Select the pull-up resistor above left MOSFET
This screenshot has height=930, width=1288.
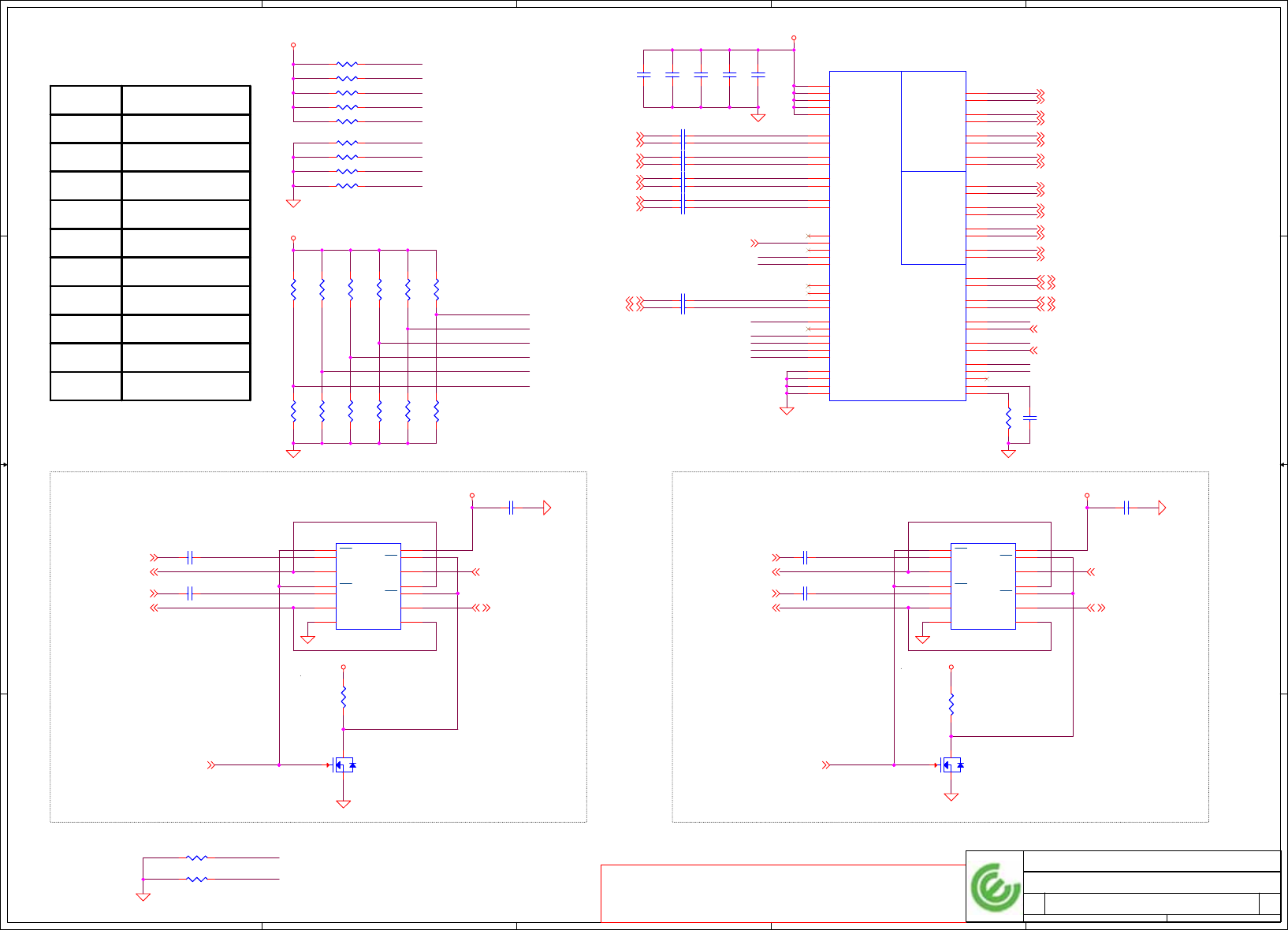pos(344,697)
